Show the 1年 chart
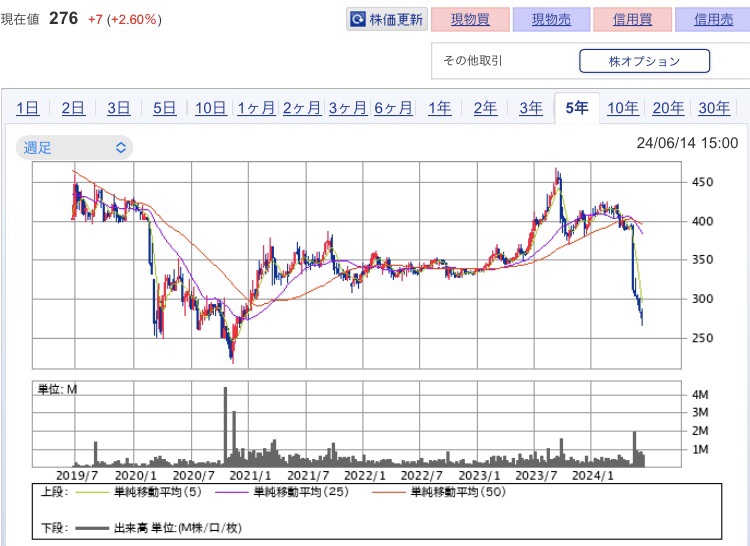Screen dimensions: 750x546 pos(440,108)
